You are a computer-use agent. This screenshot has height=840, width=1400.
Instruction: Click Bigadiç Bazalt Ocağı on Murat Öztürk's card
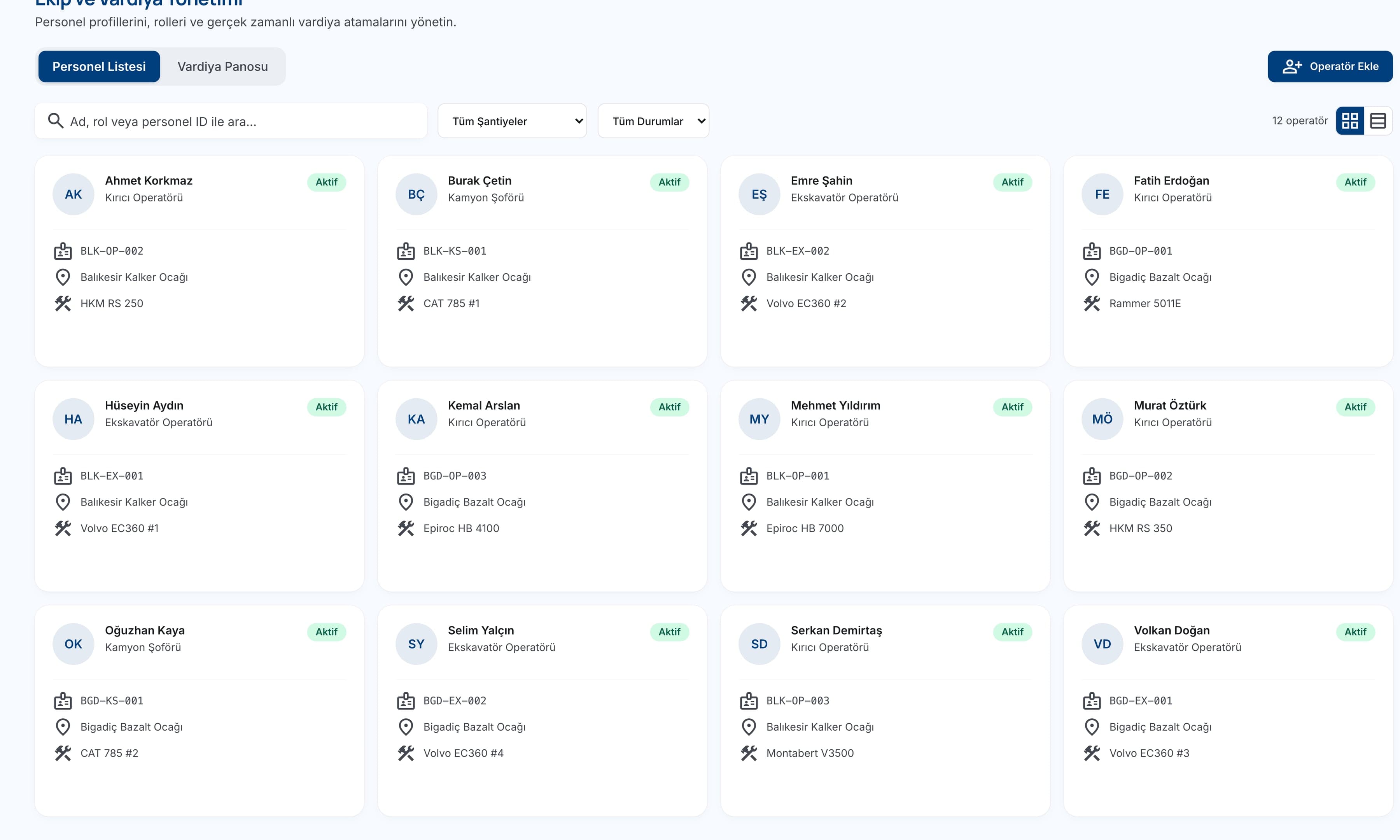tap(1160, 502)
